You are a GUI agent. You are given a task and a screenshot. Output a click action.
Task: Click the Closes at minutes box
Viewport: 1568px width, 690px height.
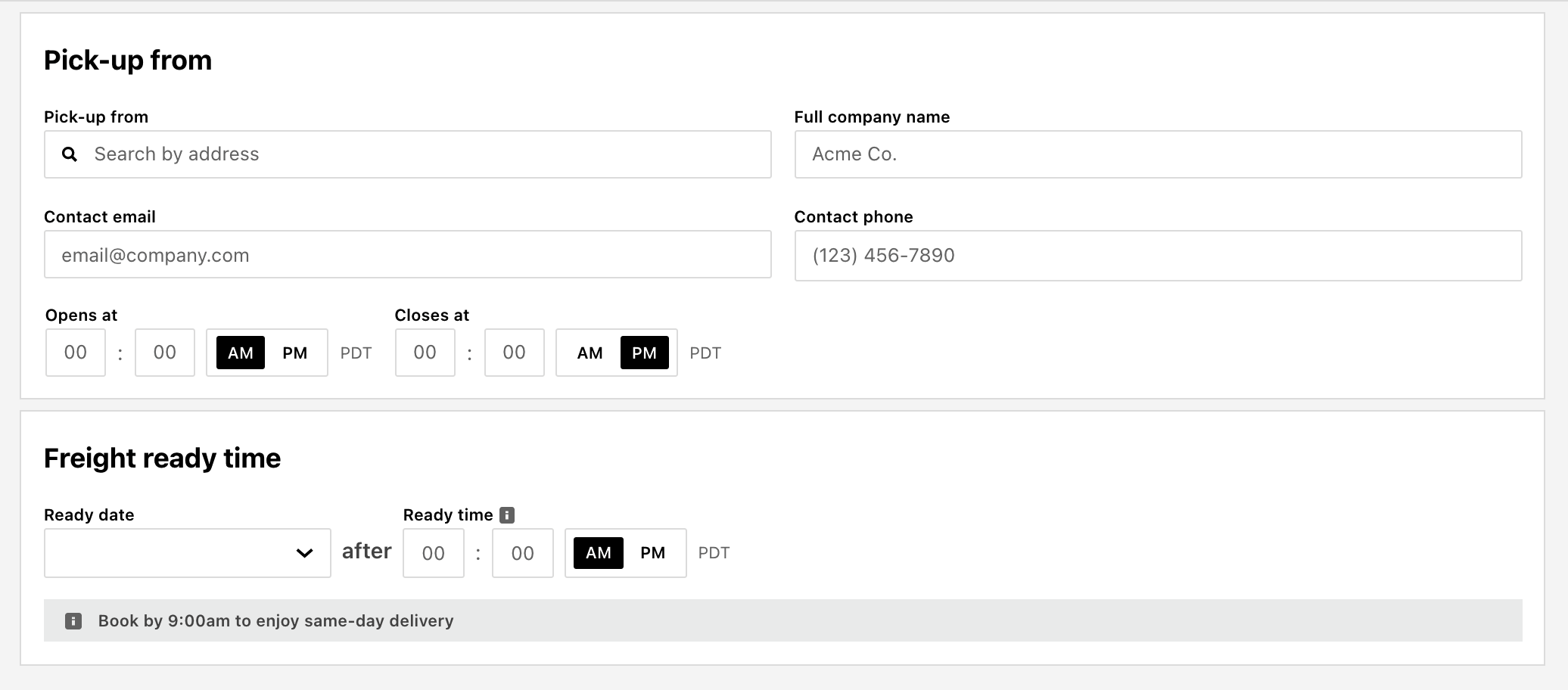(515, 353)
